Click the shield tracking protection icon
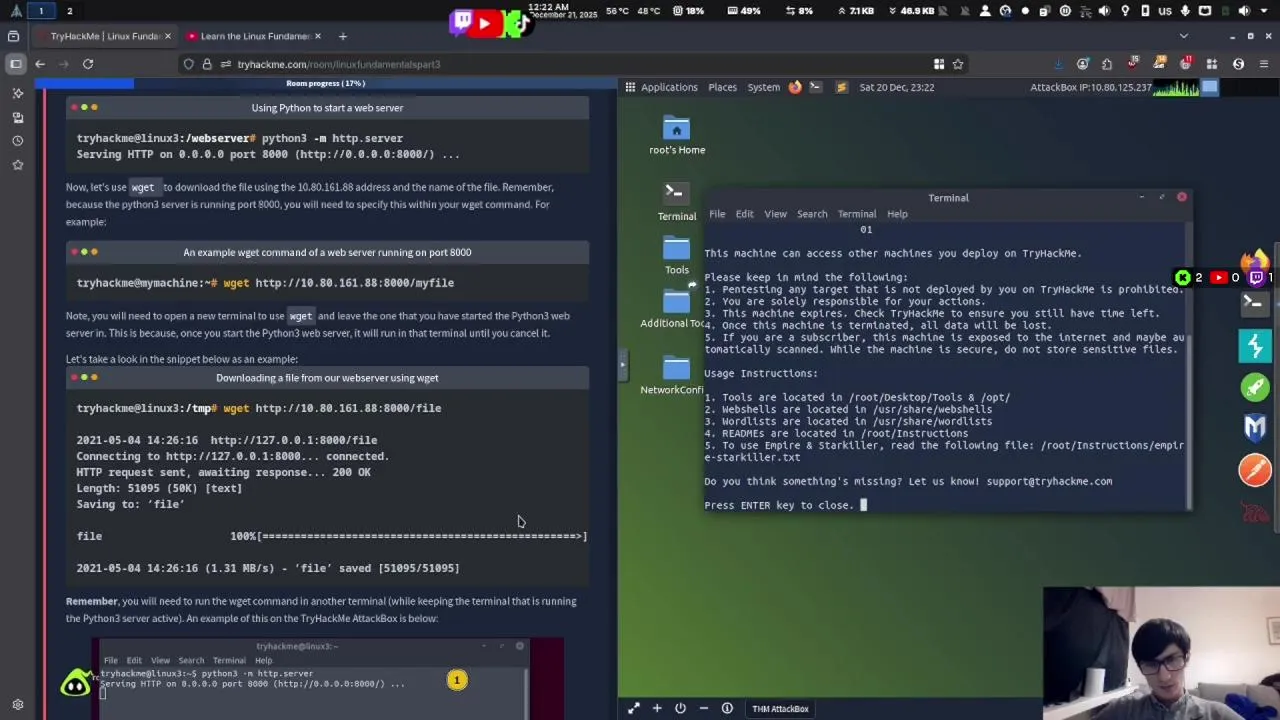Image resolution: width=1280 pixels, height=720 pixels. pyautogui.click(x=188, y=64)
